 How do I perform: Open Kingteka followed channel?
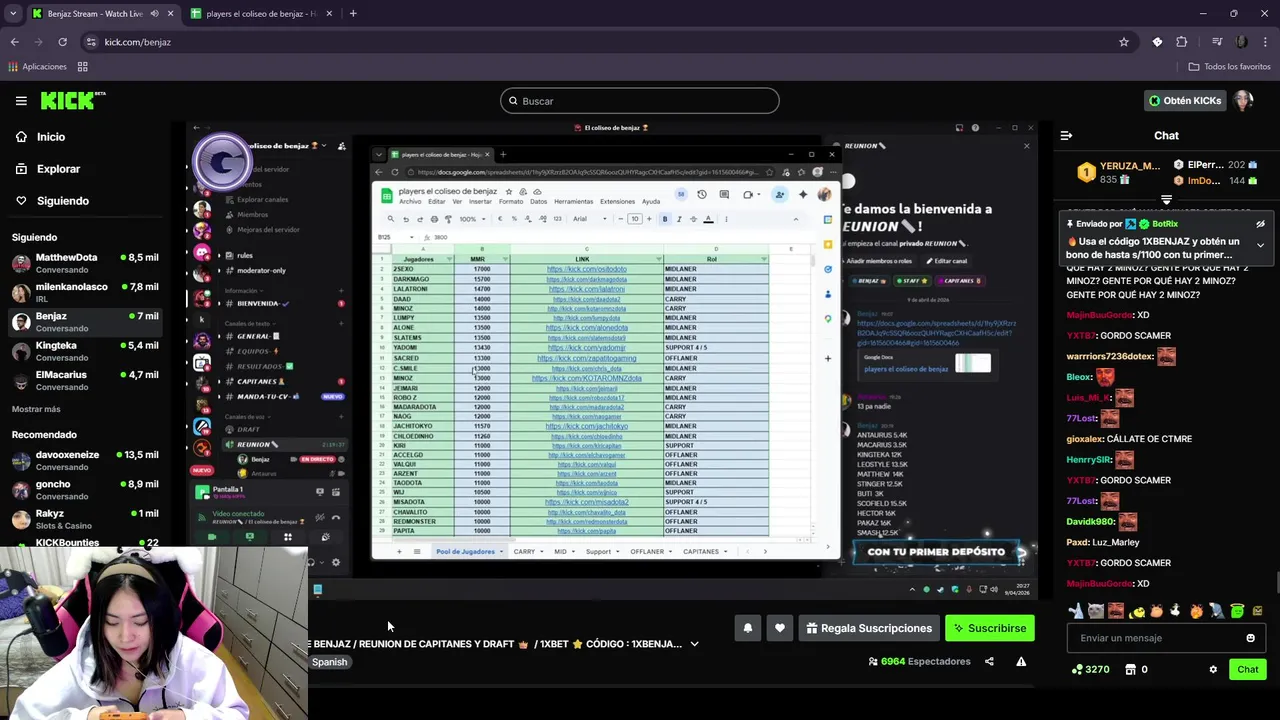(x=86, y=351)
